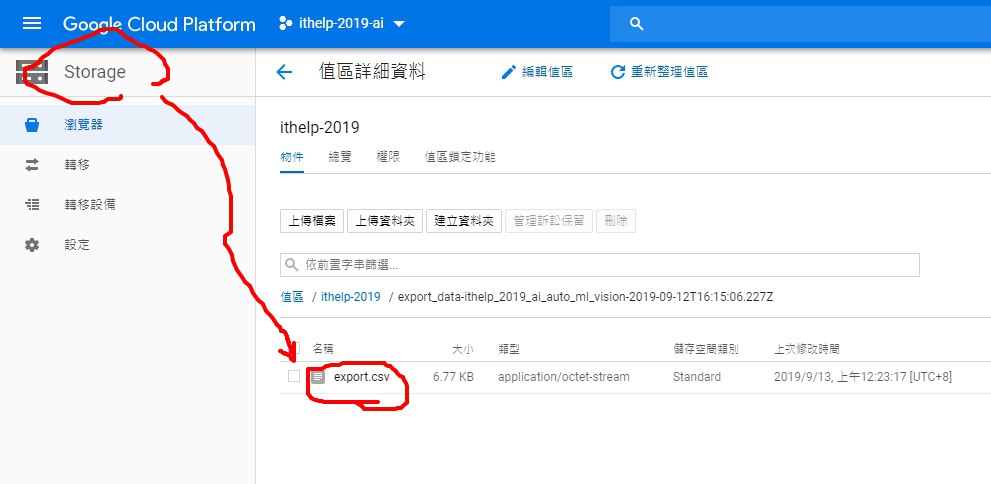Click the disabled 管理訴訟保留 button
This screenshot has width=991, height=484.
(x=549, y=221)
